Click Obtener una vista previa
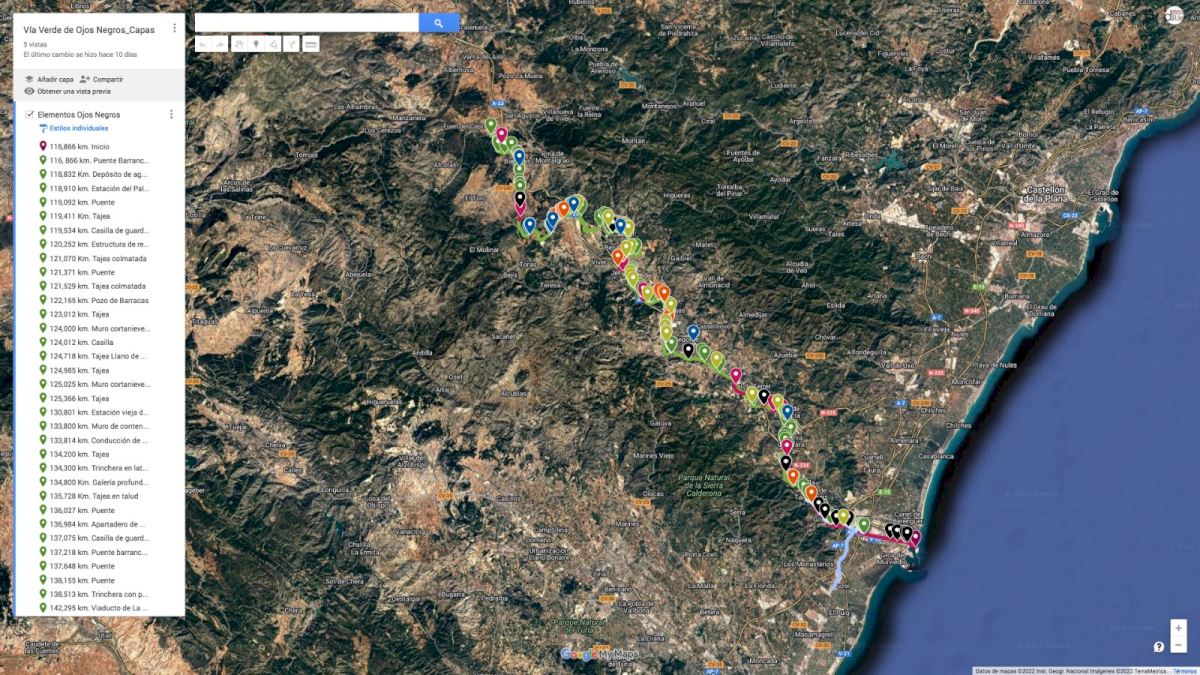 [x=67, y=91]
